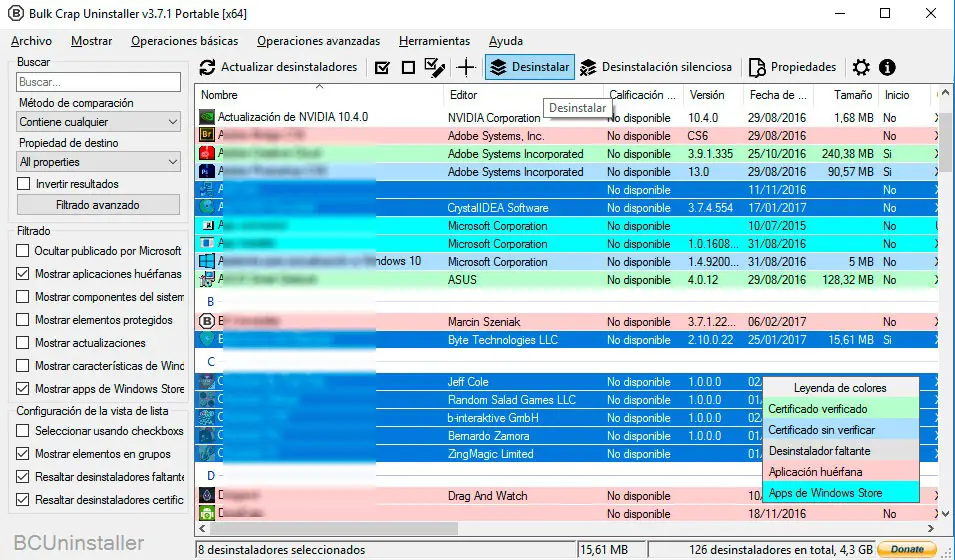This screenshot has height=560, width=955.
Task: Click the Desinstalar button
Action: (530, 67)
